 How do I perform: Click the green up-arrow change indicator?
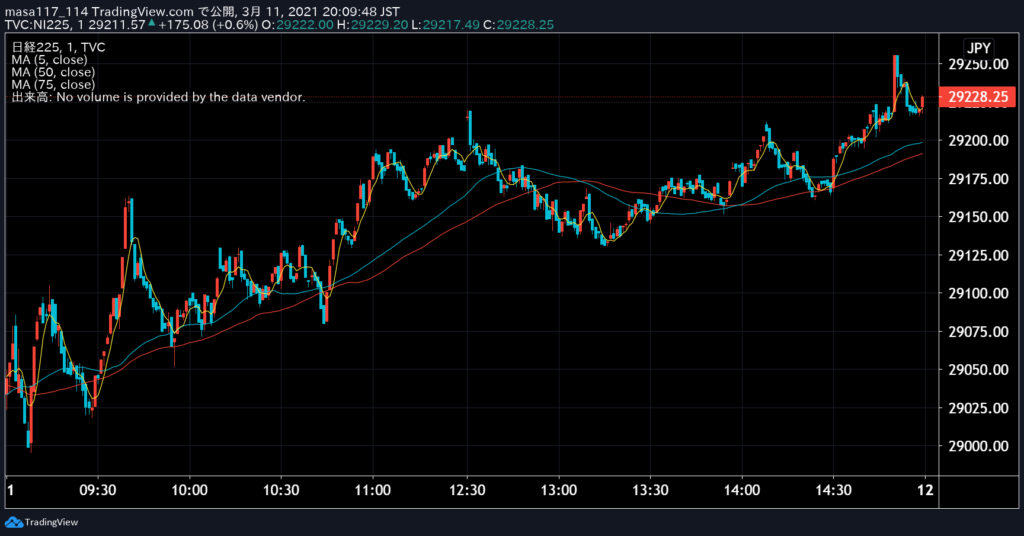152,23
